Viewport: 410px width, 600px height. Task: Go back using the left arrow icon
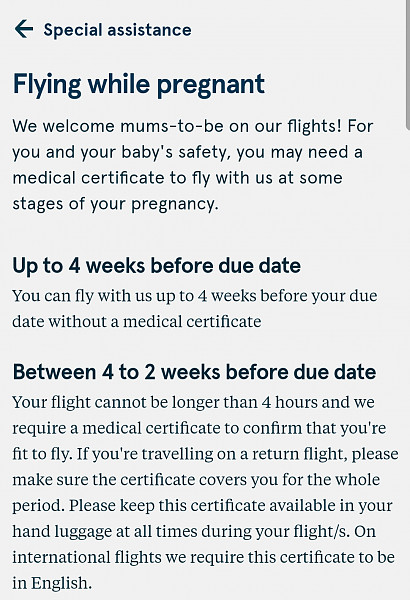(24, 29)
